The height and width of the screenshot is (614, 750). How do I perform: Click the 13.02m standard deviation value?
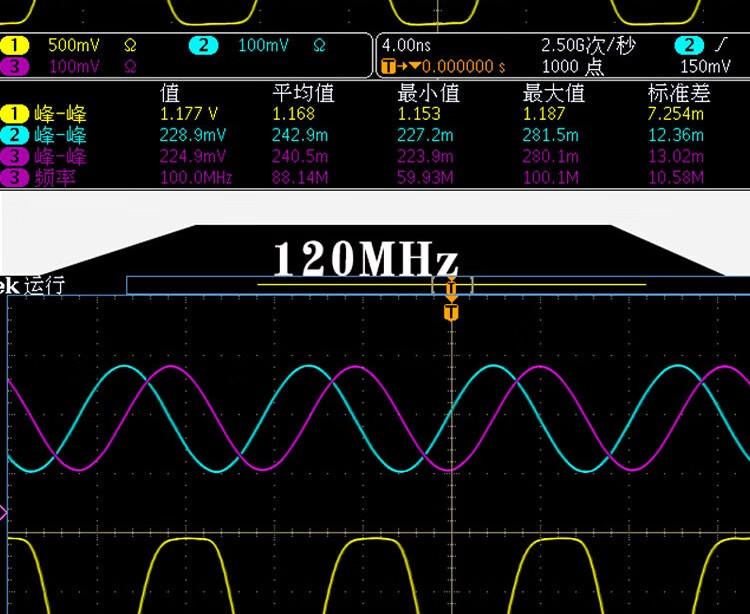tap(676, 156)
